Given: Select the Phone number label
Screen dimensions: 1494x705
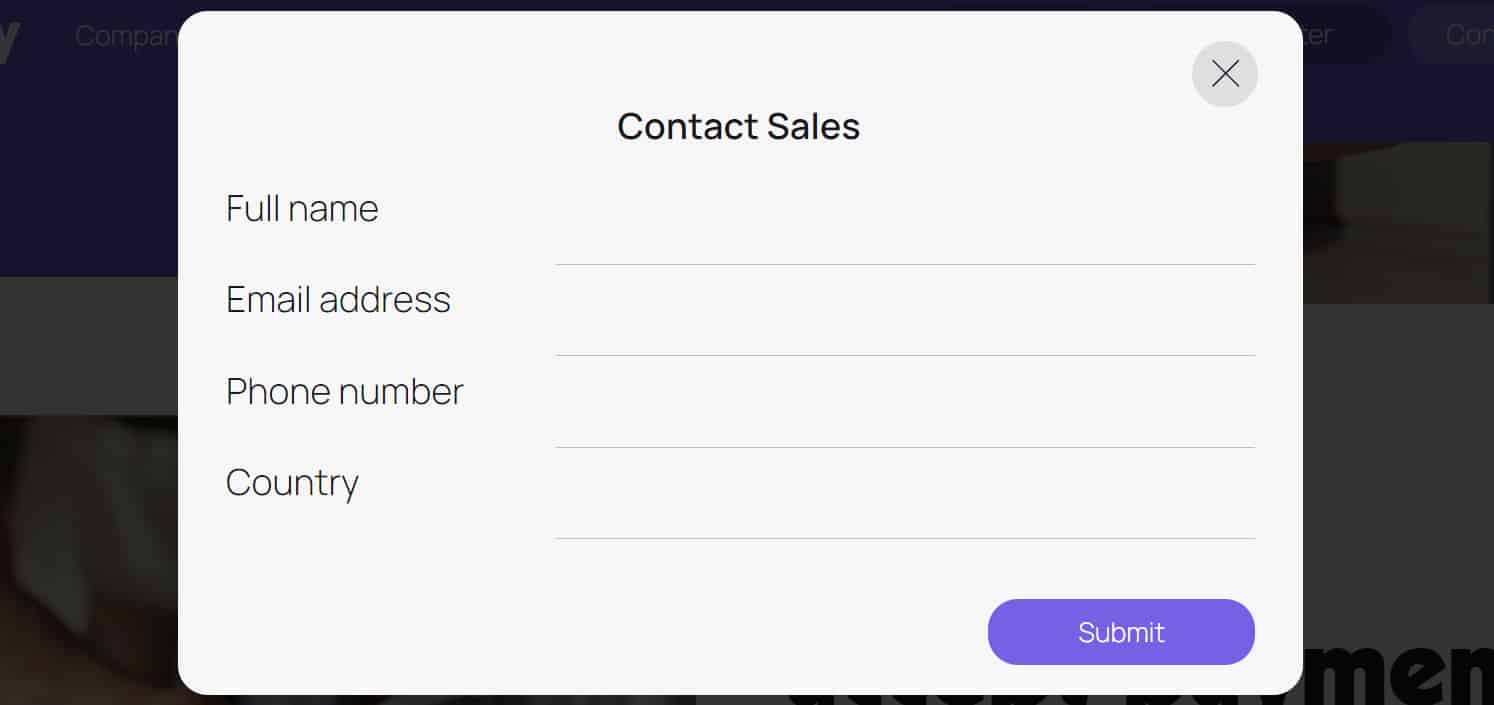Looking at the screenshot, I should (344, 391).
